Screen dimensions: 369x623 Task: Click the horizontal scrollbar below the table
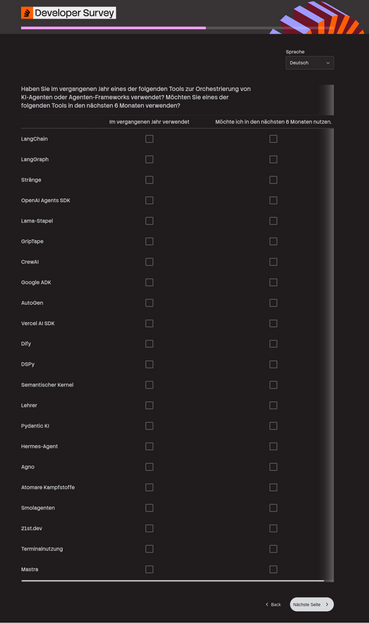[x=173, y=580]
